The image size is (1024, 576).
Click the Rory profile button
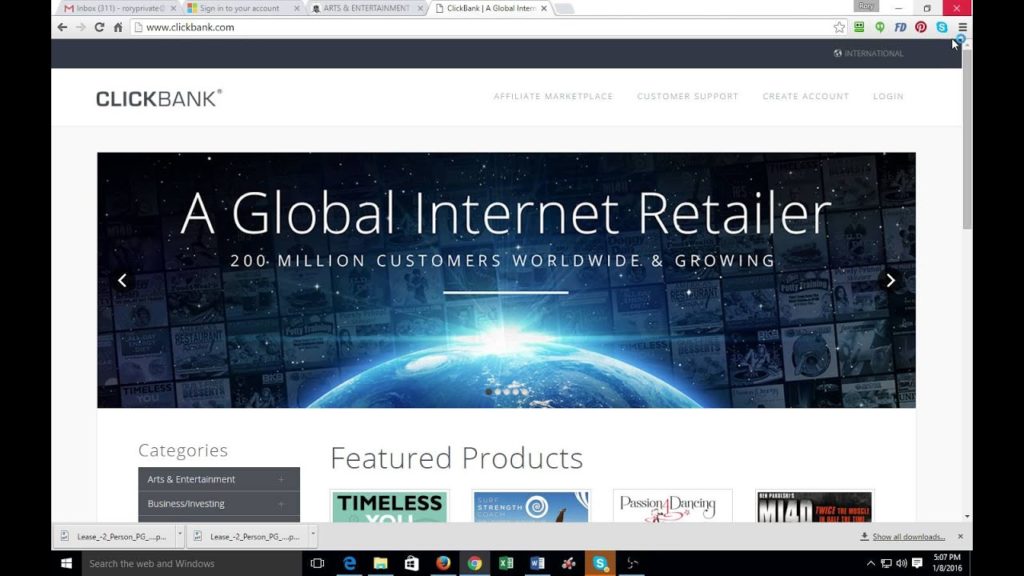point(866,6)
